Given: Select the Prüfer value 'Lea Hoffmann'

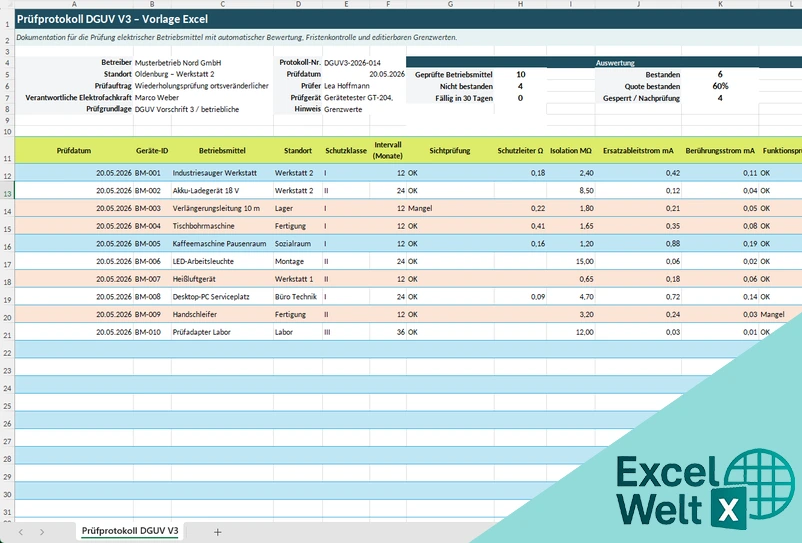Looking at the screenshot, I should click(x=347, y=86).
